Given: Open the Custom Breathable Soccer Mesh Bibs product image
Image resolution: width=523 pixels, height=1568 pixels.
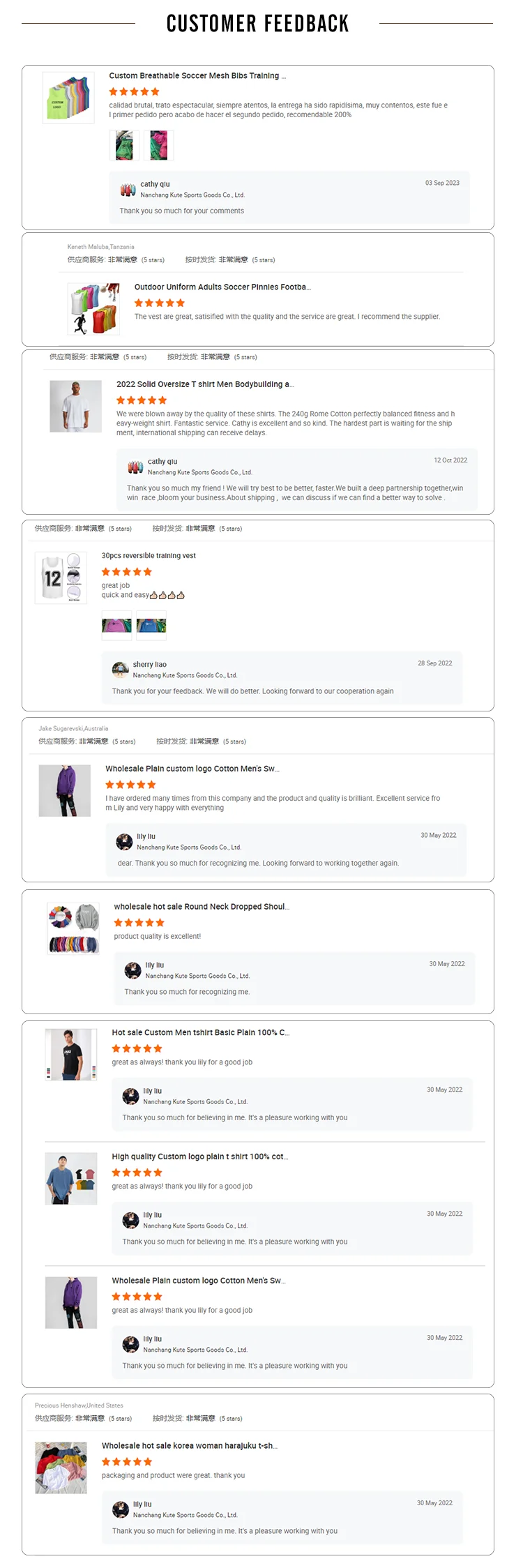Looking at the screenshot, I should point(68,98).
